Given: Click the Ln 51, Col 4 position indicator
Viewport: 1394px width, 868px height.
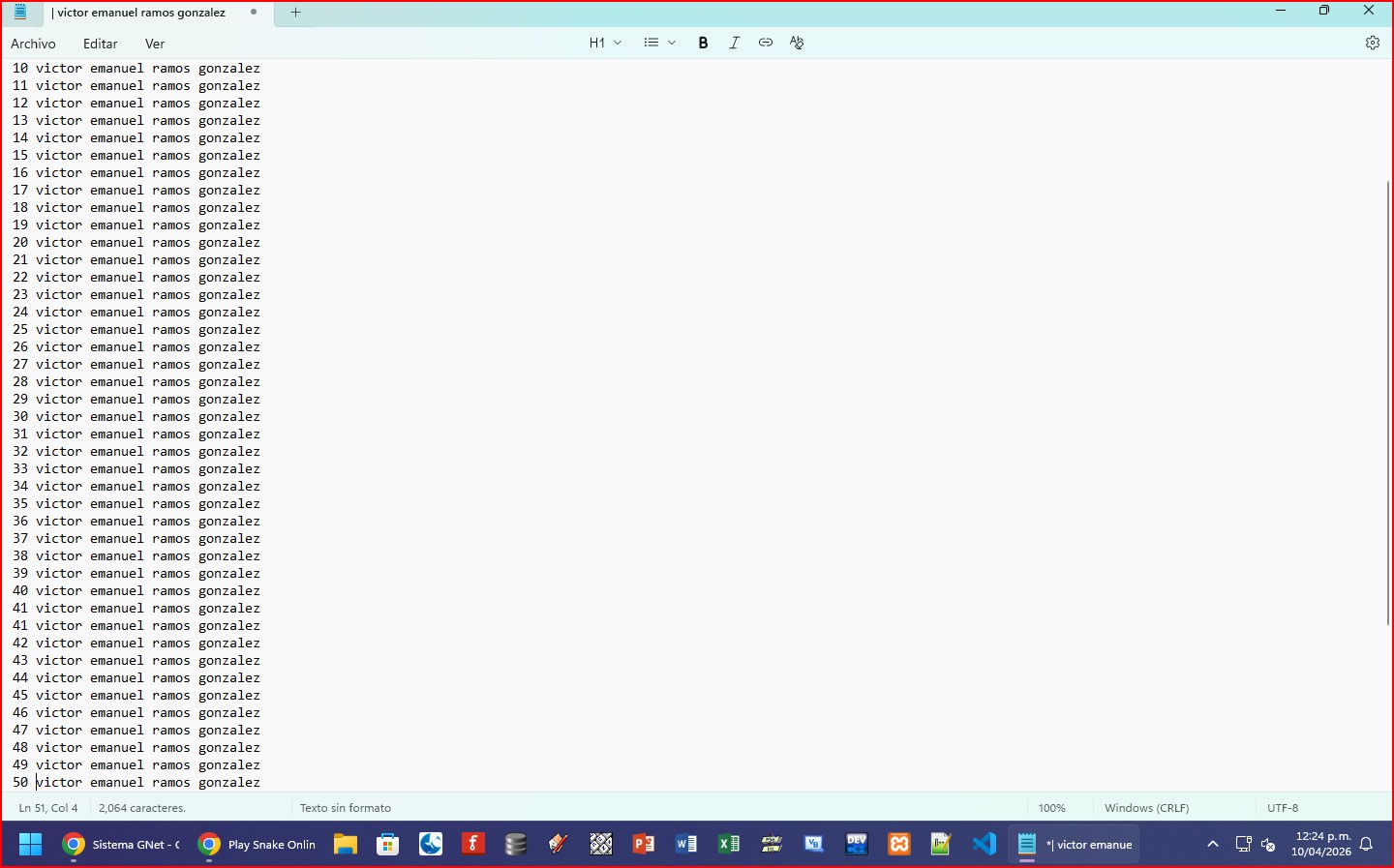Looking at the screenshot, I should tap(48, 808).
